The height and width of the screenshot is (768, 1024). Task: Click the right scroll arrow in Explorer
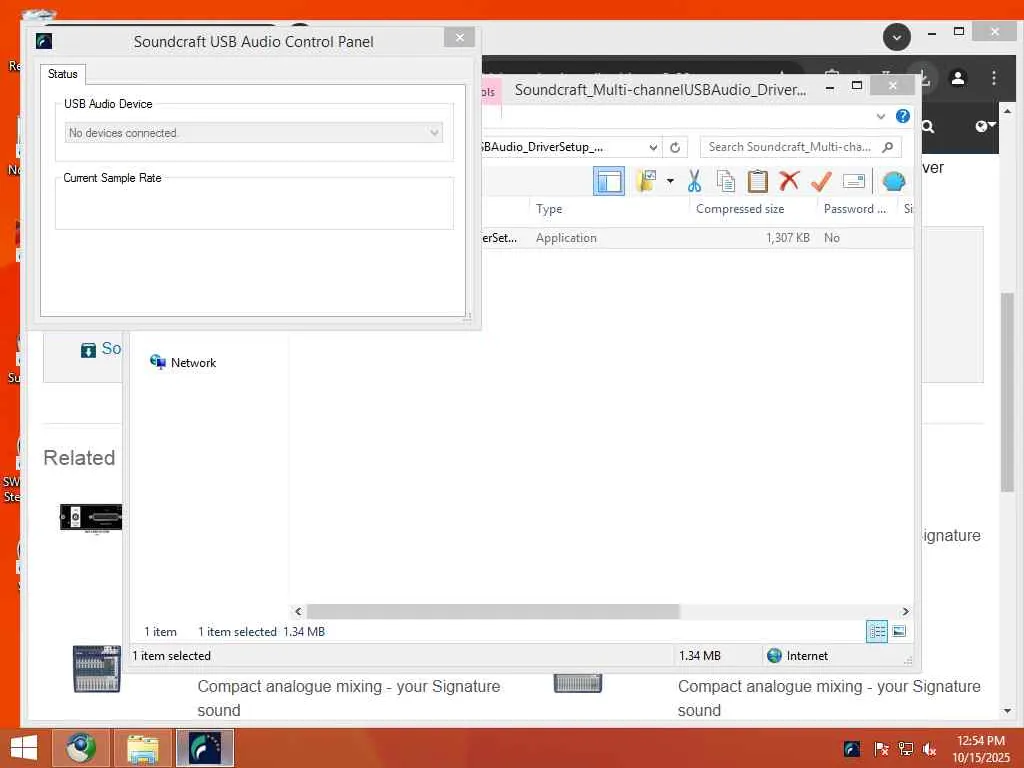pos(905,611)
